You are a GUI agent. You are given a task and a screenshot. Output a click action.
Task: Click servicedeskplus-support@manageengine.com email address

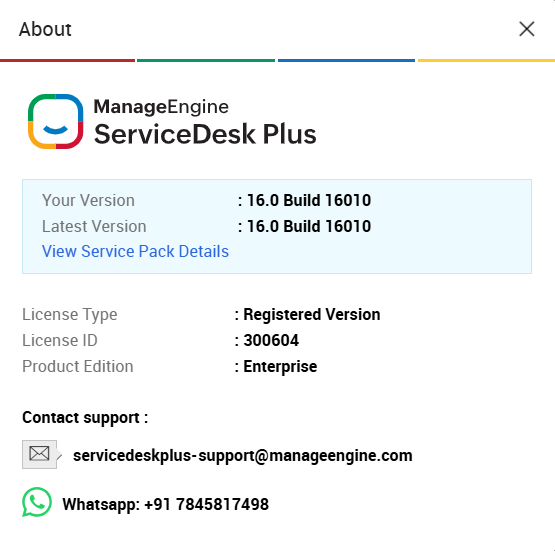pyautogui.click(x=243, y=455)
